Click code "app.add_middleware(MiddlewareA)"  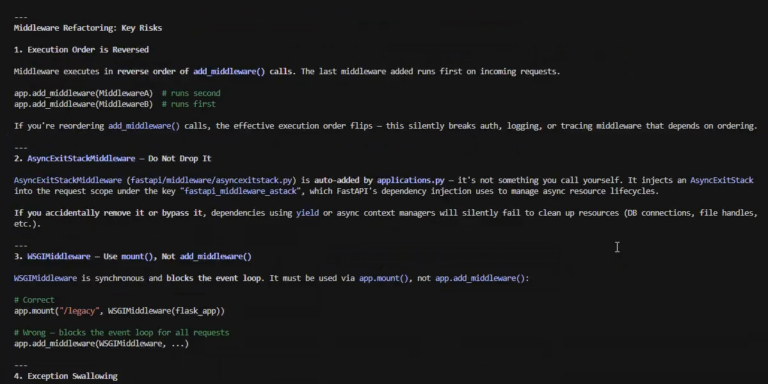tap(83, 93)
